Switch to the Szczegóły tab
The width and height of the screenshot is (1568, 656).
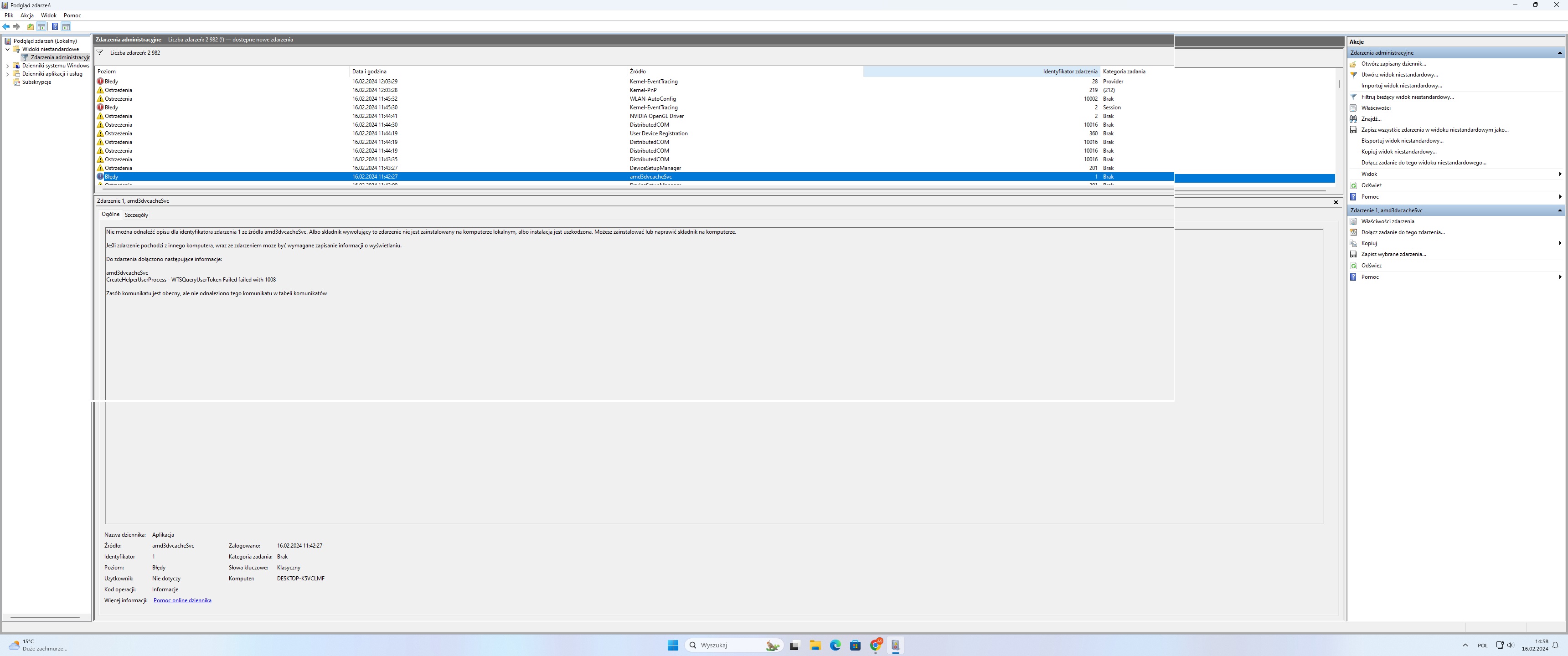pyautogui.click(x=136, y=215)
